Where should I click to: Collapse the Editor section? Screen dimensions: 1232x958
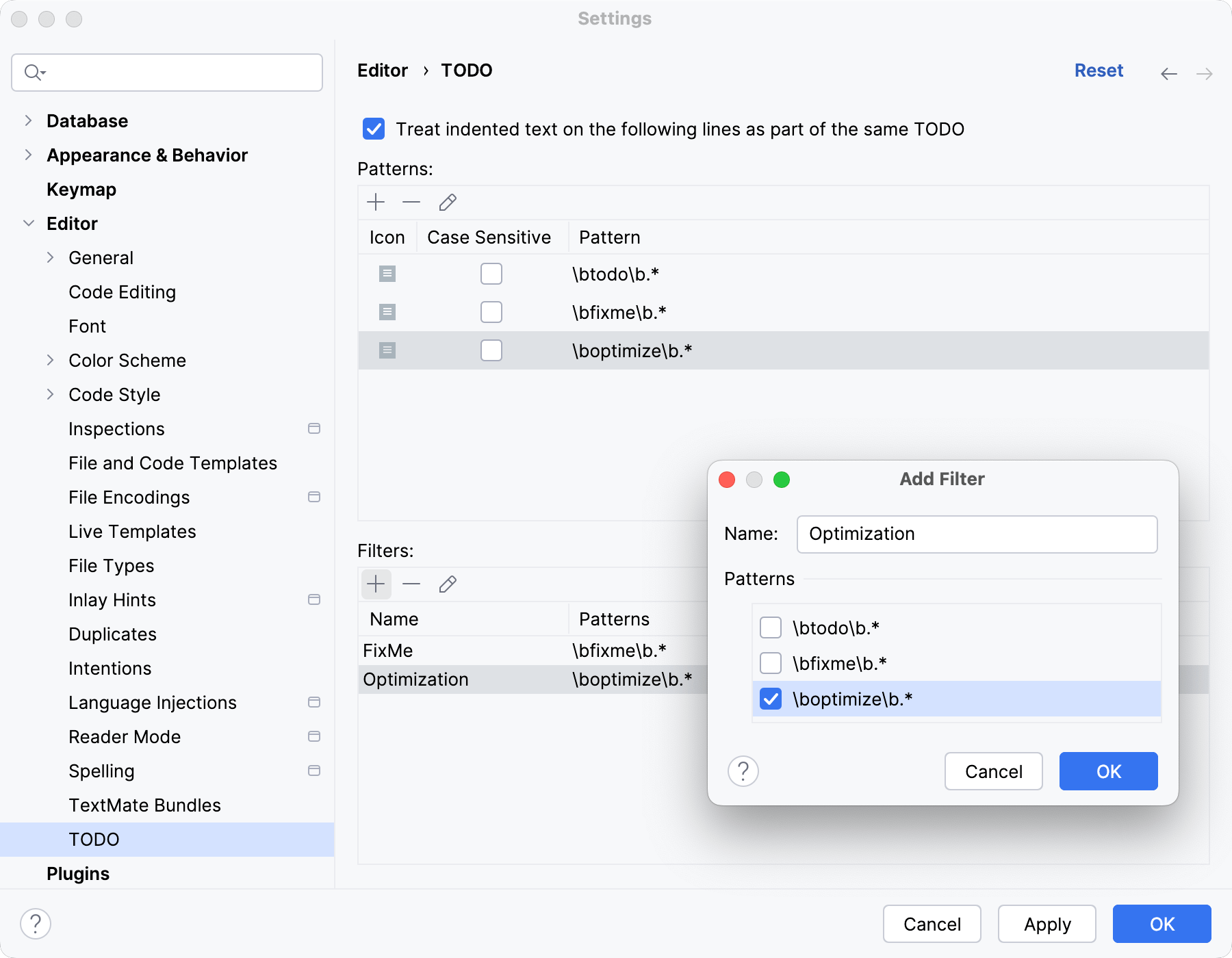[x=28, y=223]
